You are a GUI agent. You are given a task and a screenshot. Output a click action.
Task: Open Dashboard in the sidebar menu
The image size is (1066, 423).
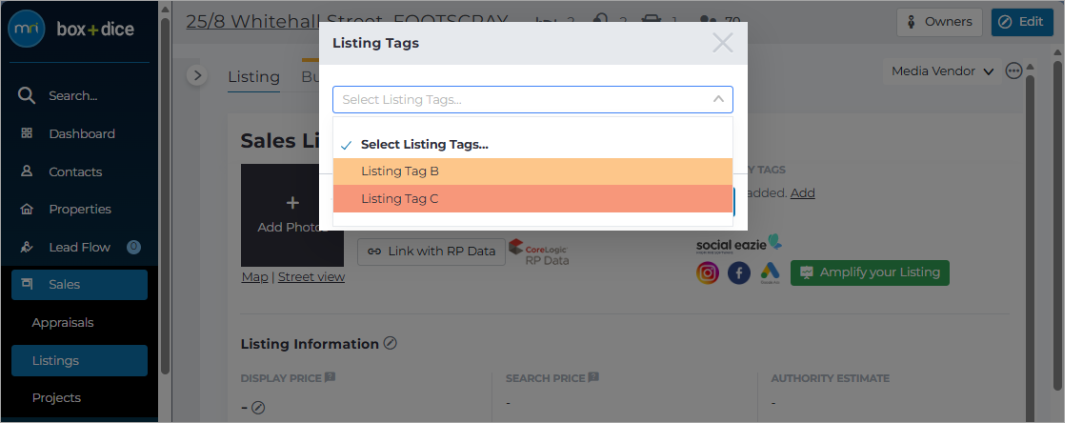point(84,134)
